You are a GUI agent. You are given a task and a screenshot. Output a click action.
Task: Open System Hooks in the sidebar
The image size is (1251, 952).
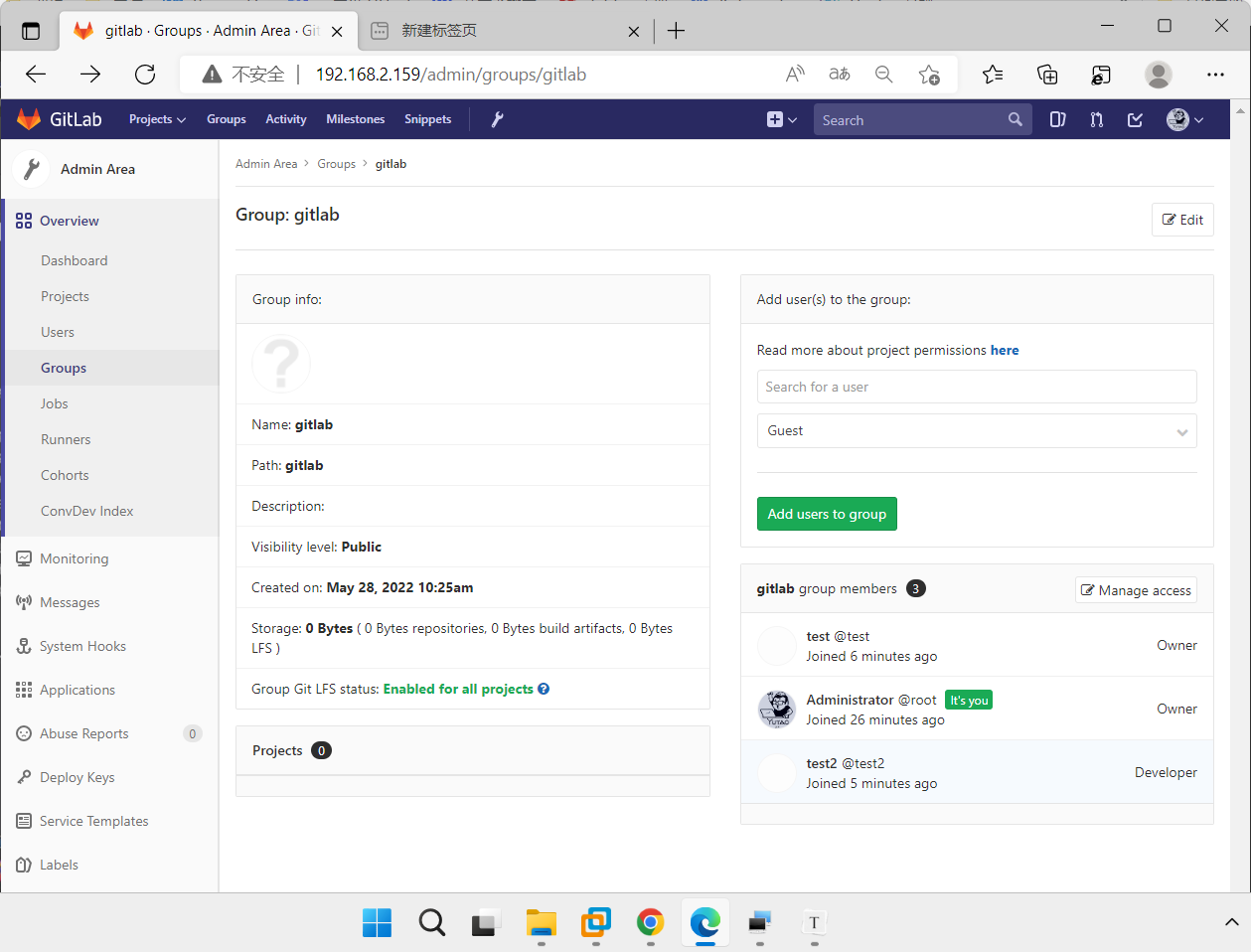82,646
